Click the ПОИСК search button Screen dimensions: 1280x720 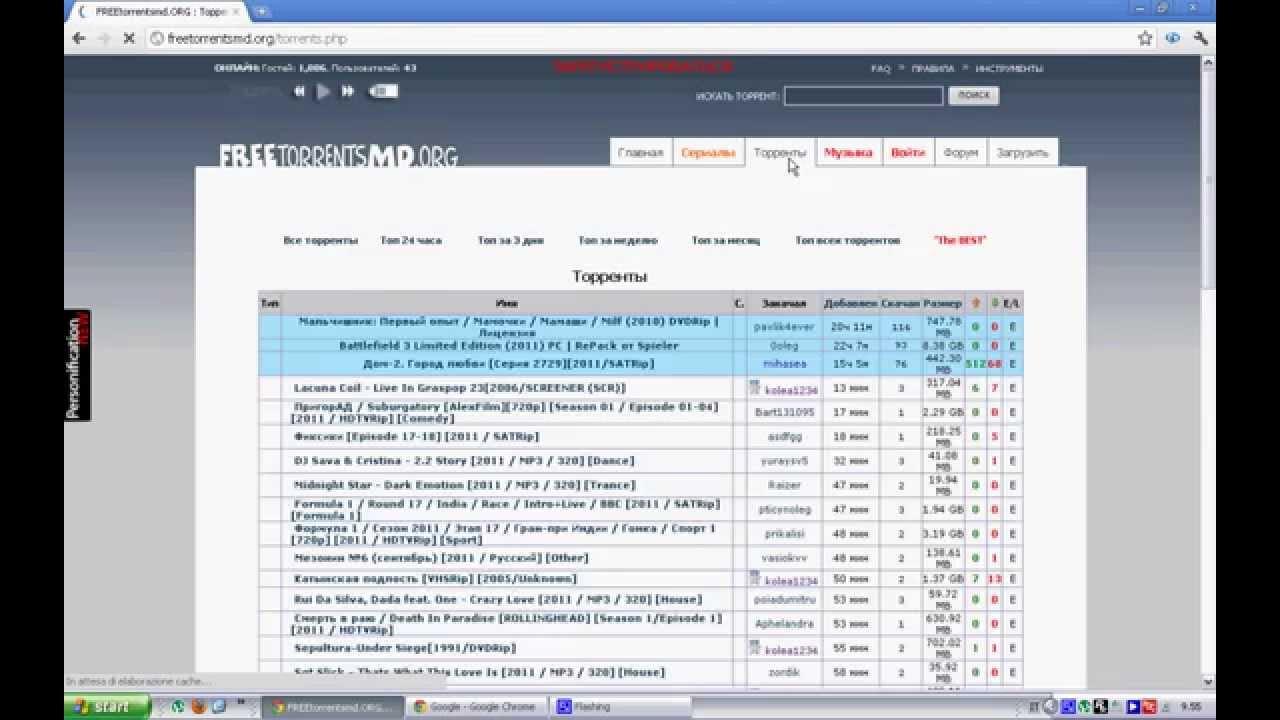point(973,96)
